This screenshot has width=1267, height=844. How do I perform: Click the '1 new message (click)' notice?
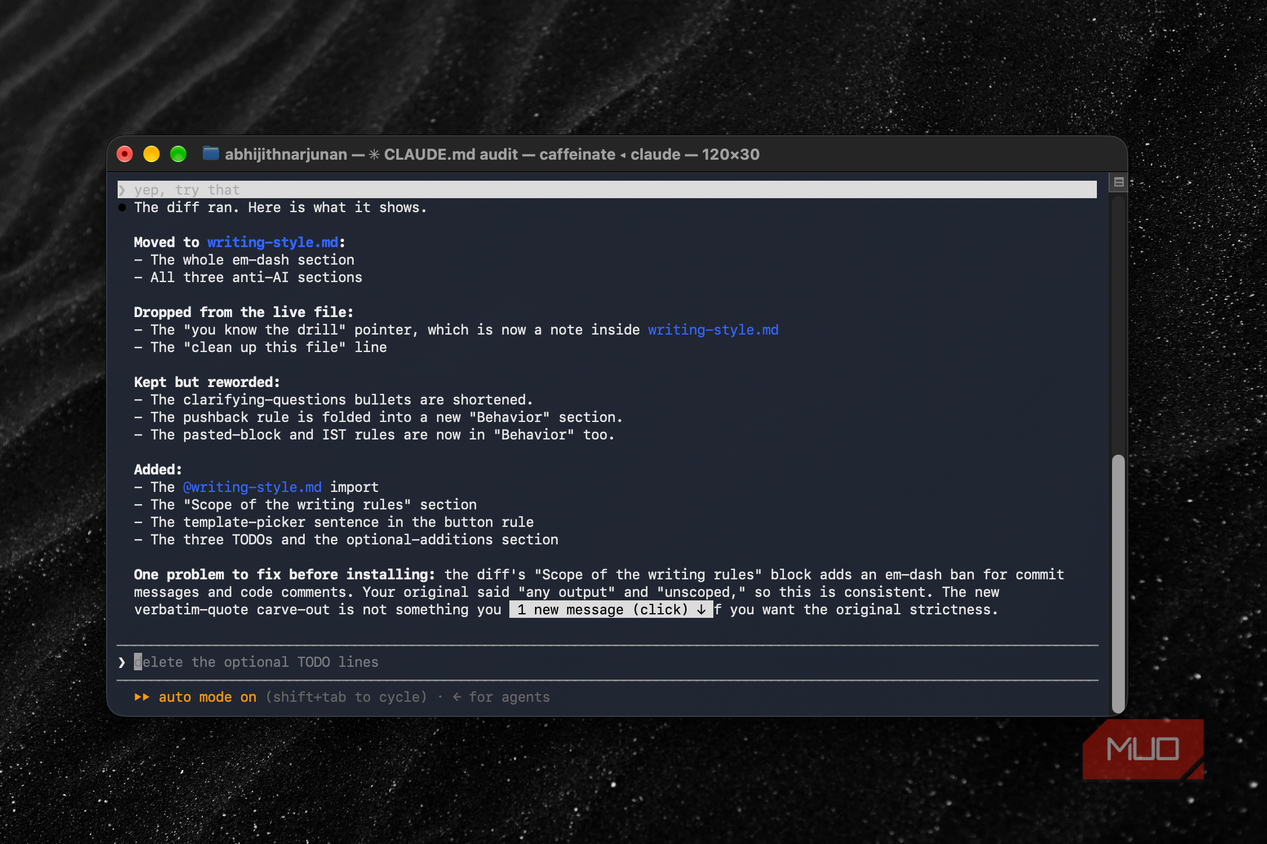611,609
